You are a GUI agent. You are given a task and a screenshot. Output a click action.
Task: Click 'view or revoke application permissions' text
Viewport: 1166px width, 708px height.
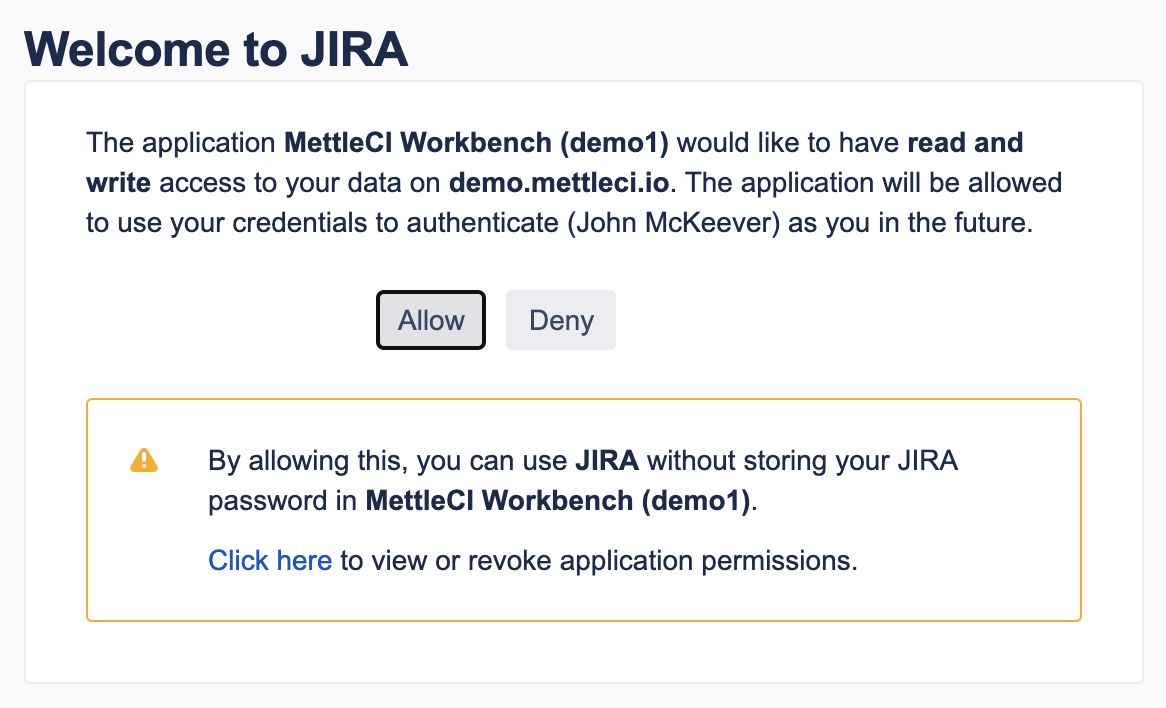[x=598, y=560]
